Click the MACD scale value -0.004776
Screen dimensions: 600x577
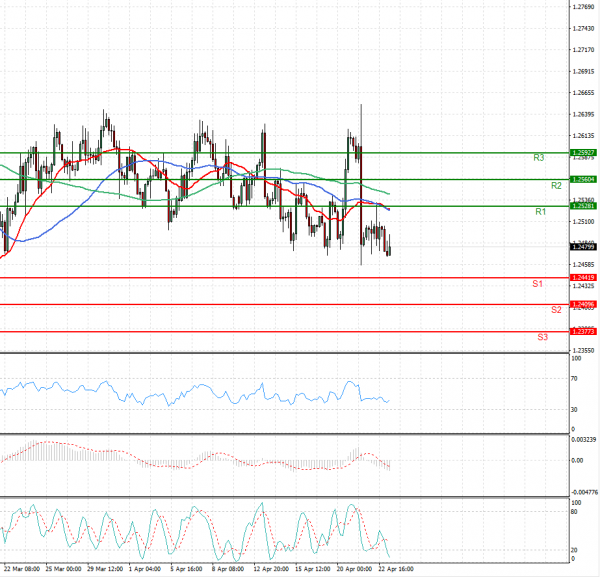584,492
